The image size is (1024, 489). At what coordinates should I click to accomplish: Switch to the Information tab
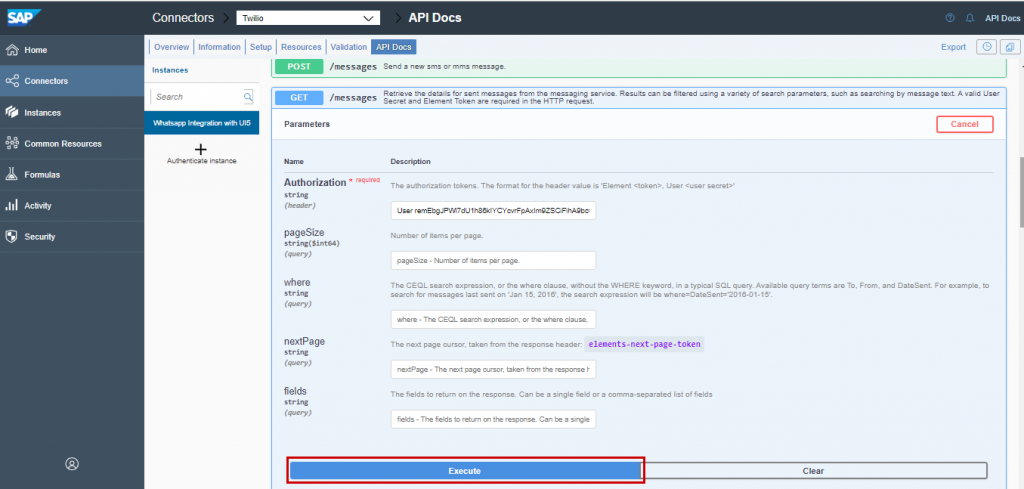point(219,47)
